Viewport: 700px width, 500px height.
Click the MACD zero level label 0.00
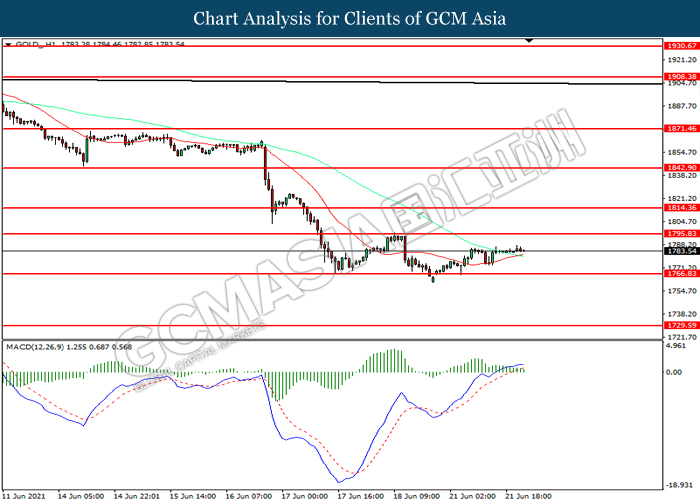click(674, 372)
